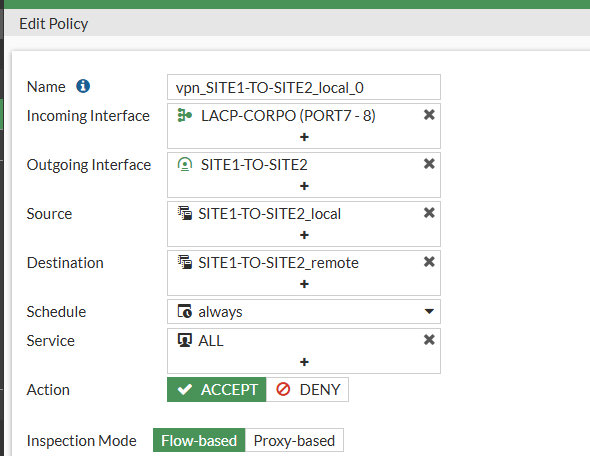Select Proxy-based inspection mode

[x=294, y=440]
